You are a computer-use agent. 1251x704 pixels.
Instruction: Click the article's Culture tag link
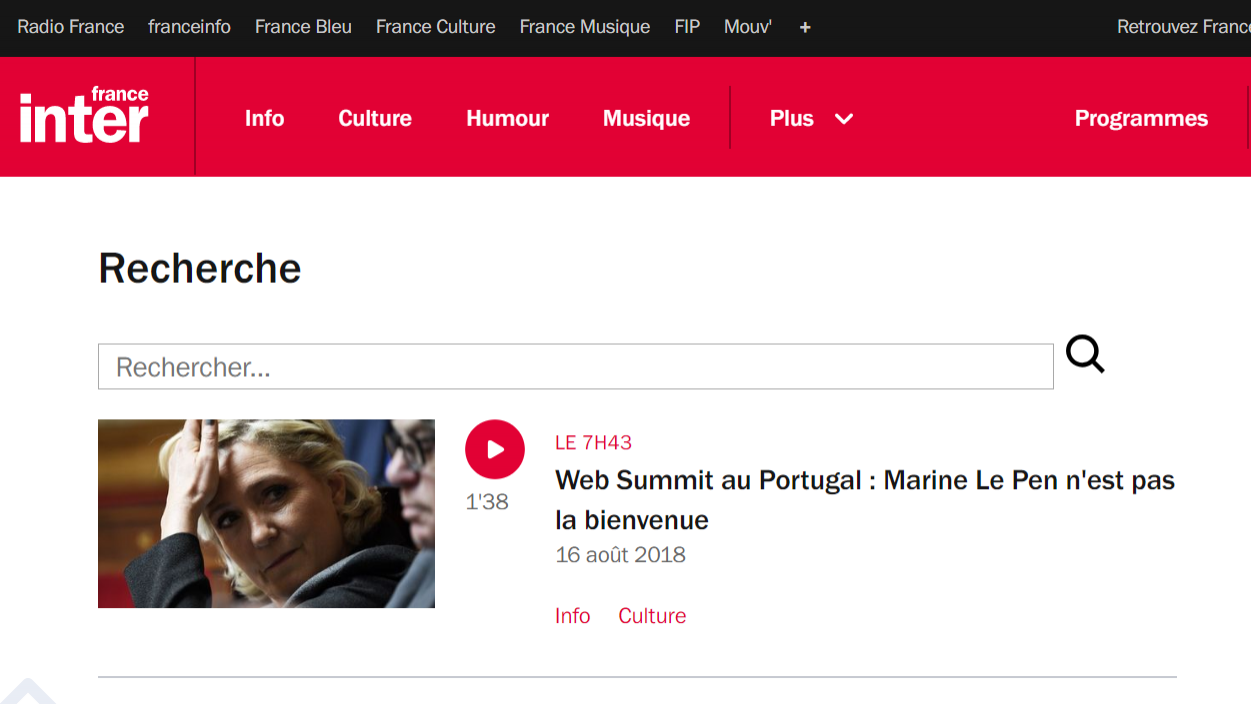click(x=652, y=616)
